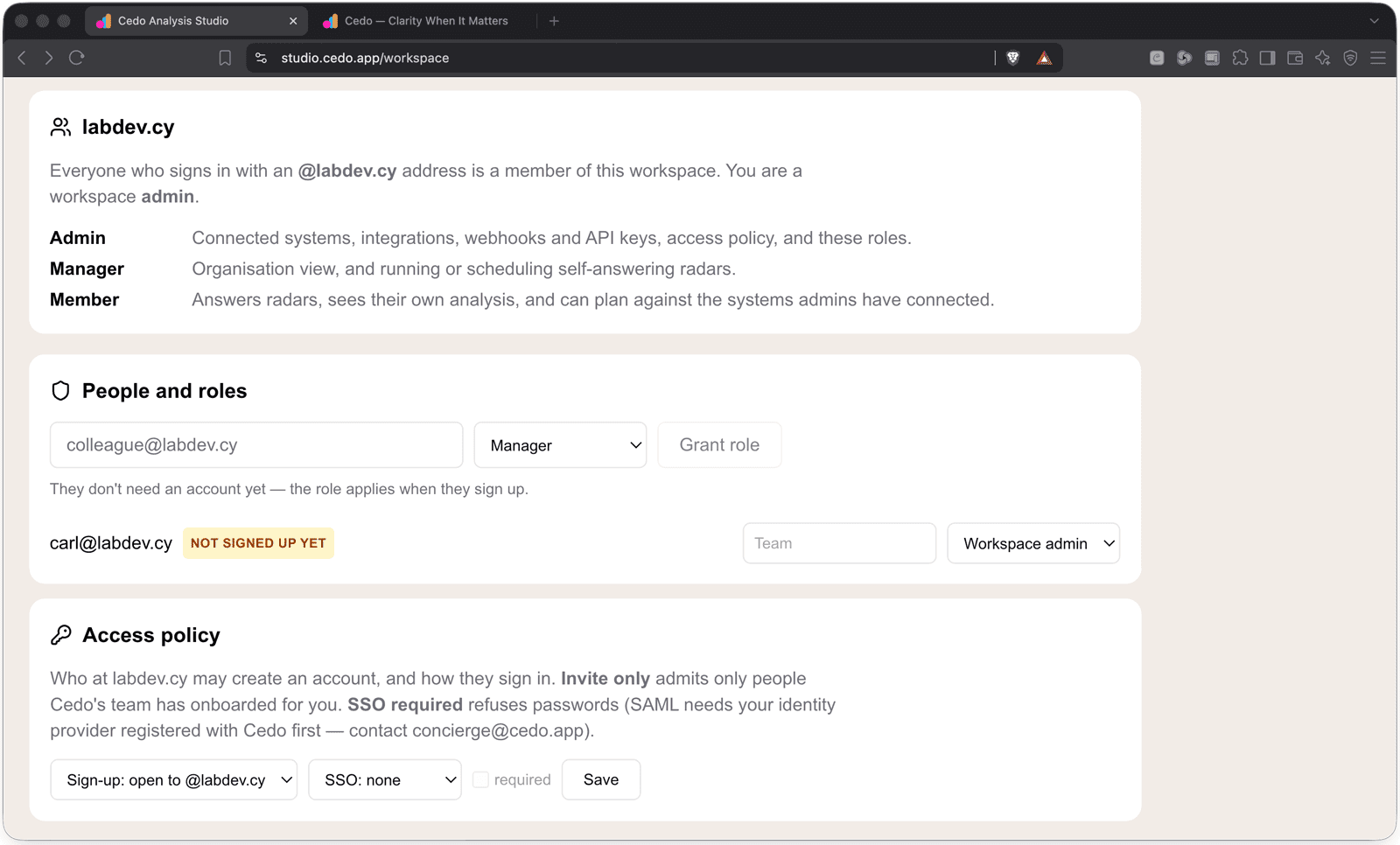Click the labdev.cy workspace heading

click(x=129, y=128)
